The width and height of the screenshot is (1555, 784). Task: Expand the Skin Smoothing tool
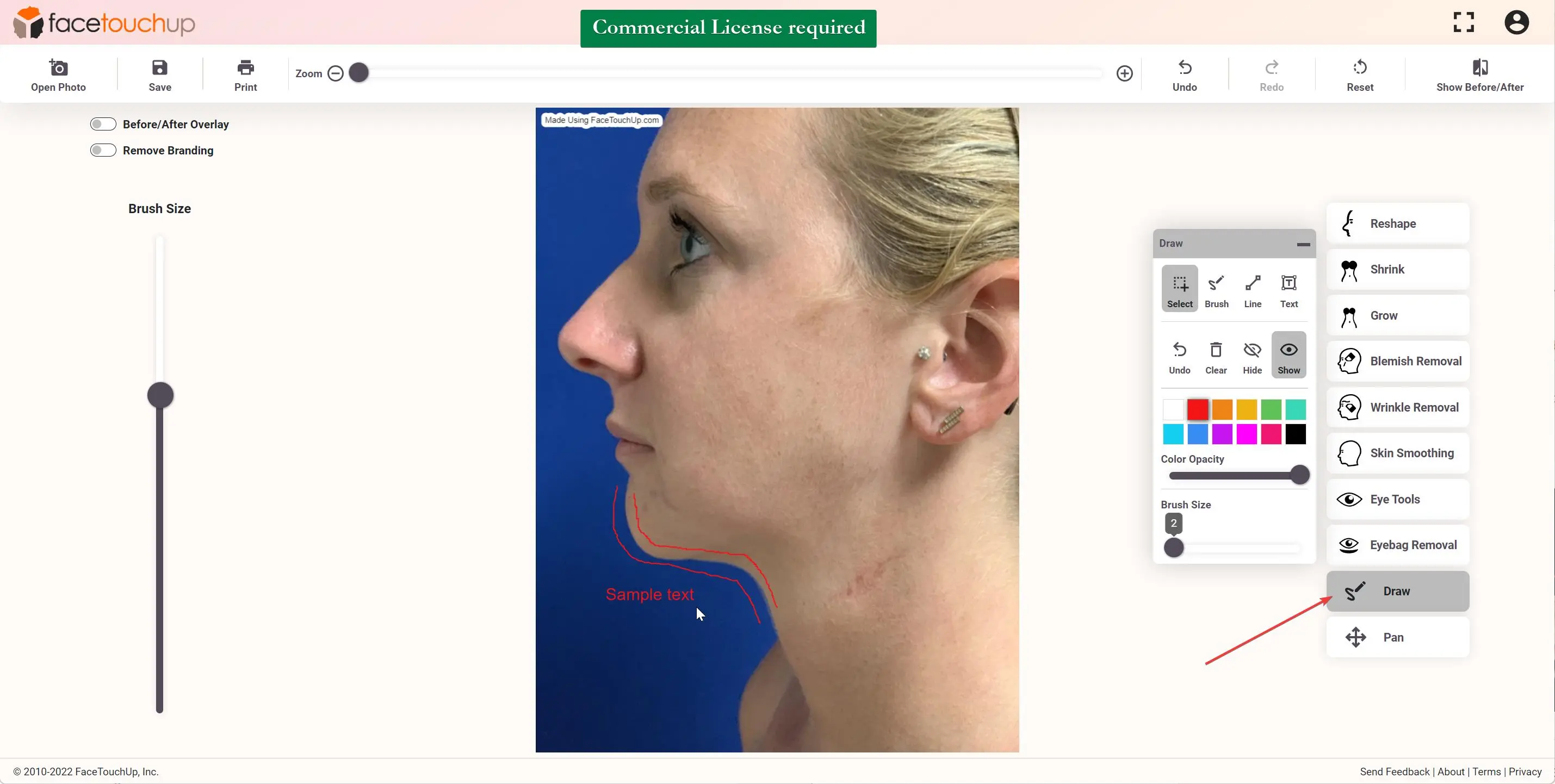point(1397,452)
